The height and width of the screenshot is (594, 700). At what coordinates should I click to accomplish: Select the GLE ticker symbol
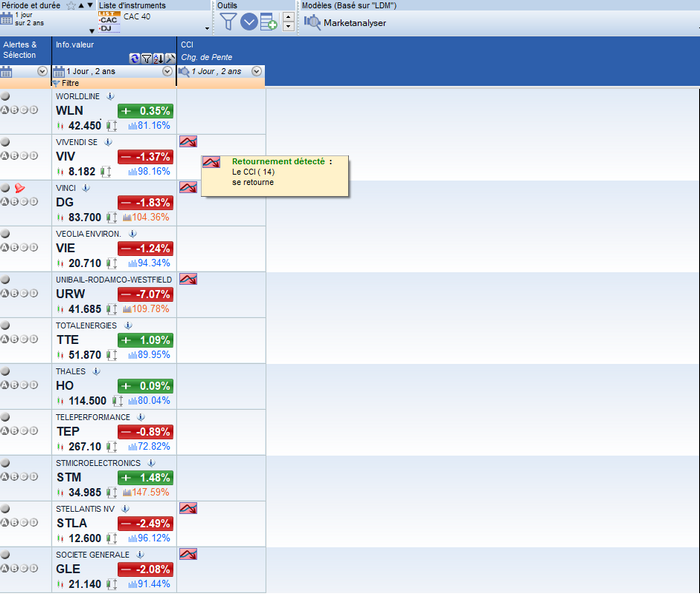(x=68, y=569)
